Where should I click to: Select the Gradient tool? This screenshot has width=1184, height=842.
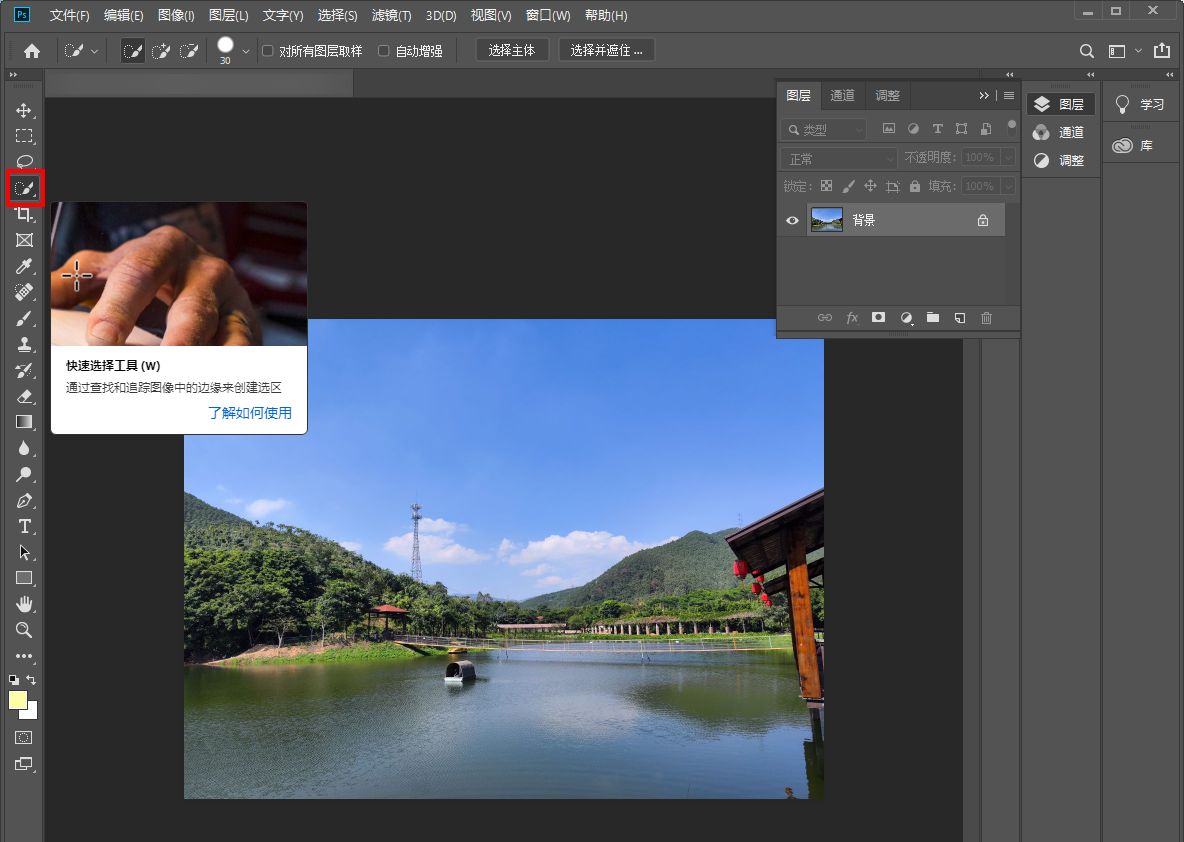(x=24, y=422)
